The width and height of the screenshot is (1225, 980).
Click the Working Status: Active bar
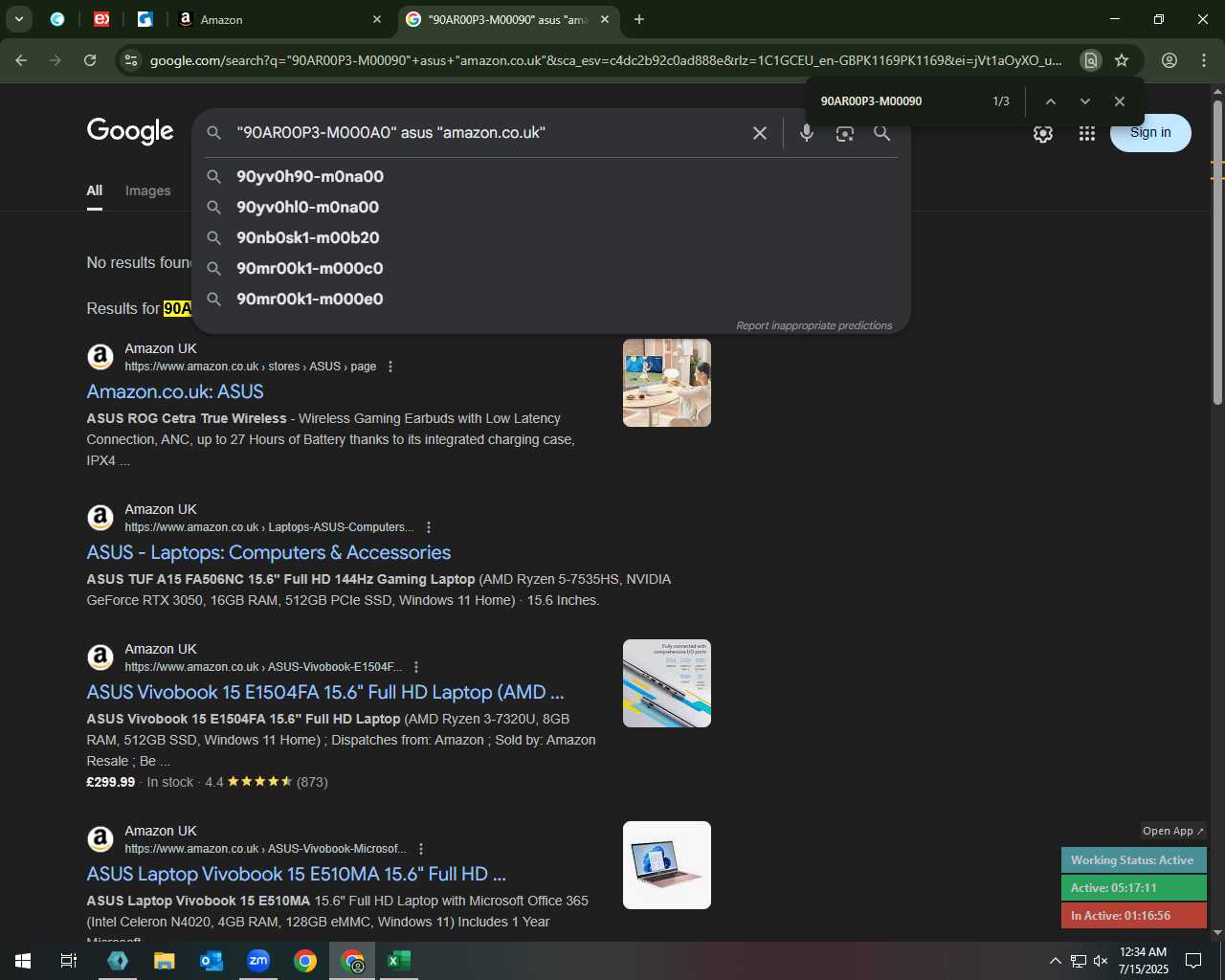click(x=1134, y=860)
